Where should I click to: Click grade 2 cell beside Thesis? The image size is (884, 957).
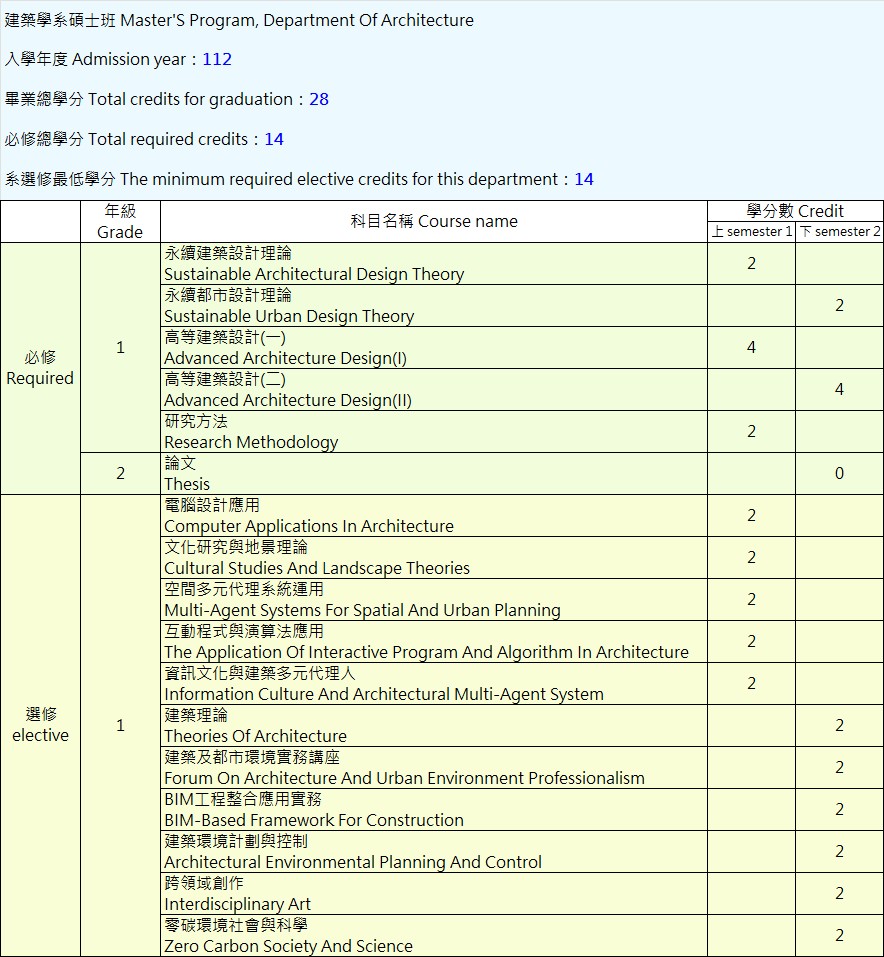[120, 474]
